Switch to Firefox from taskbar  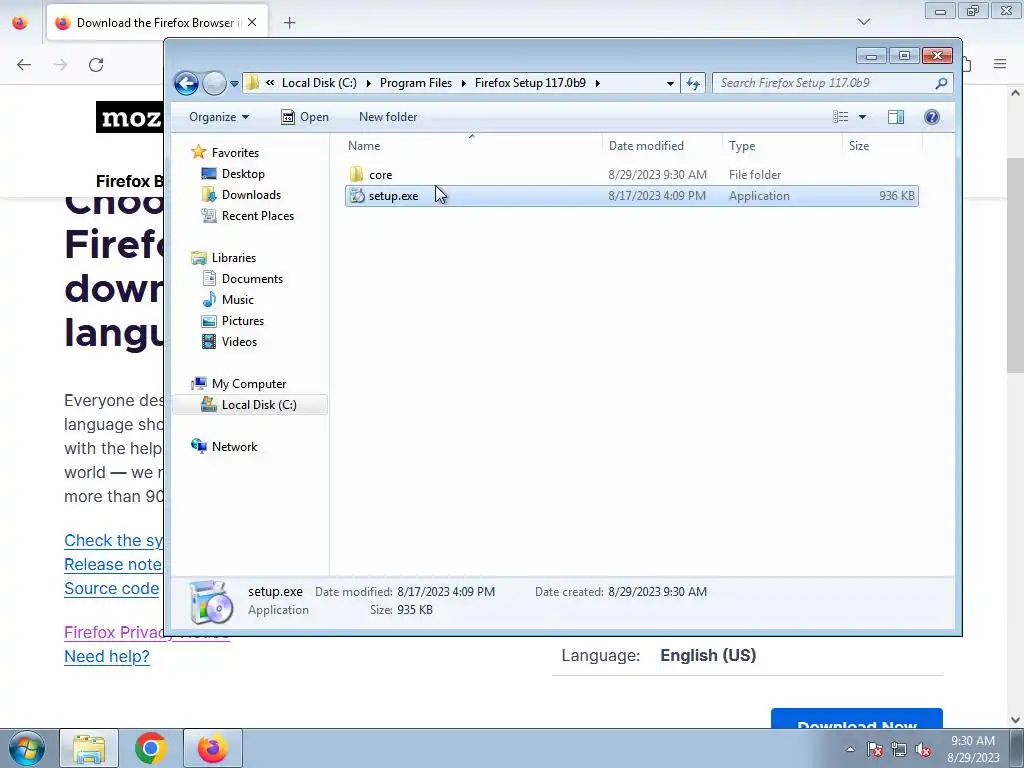coord(213,748)
